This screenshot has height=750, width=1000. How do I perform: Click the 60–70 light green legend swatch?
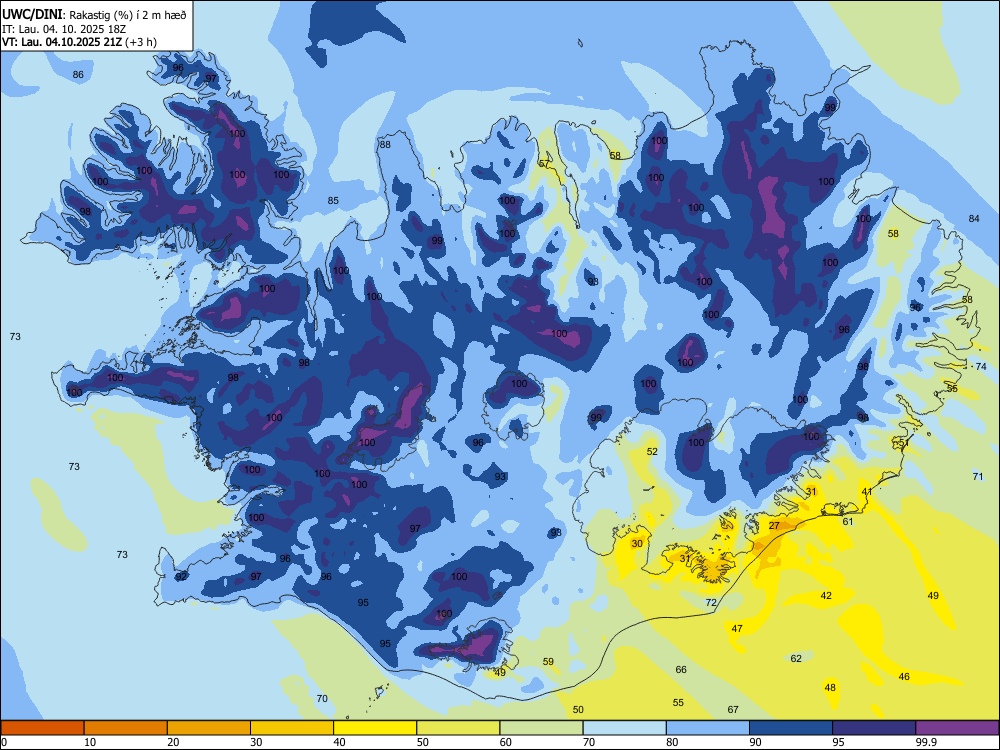541,728
